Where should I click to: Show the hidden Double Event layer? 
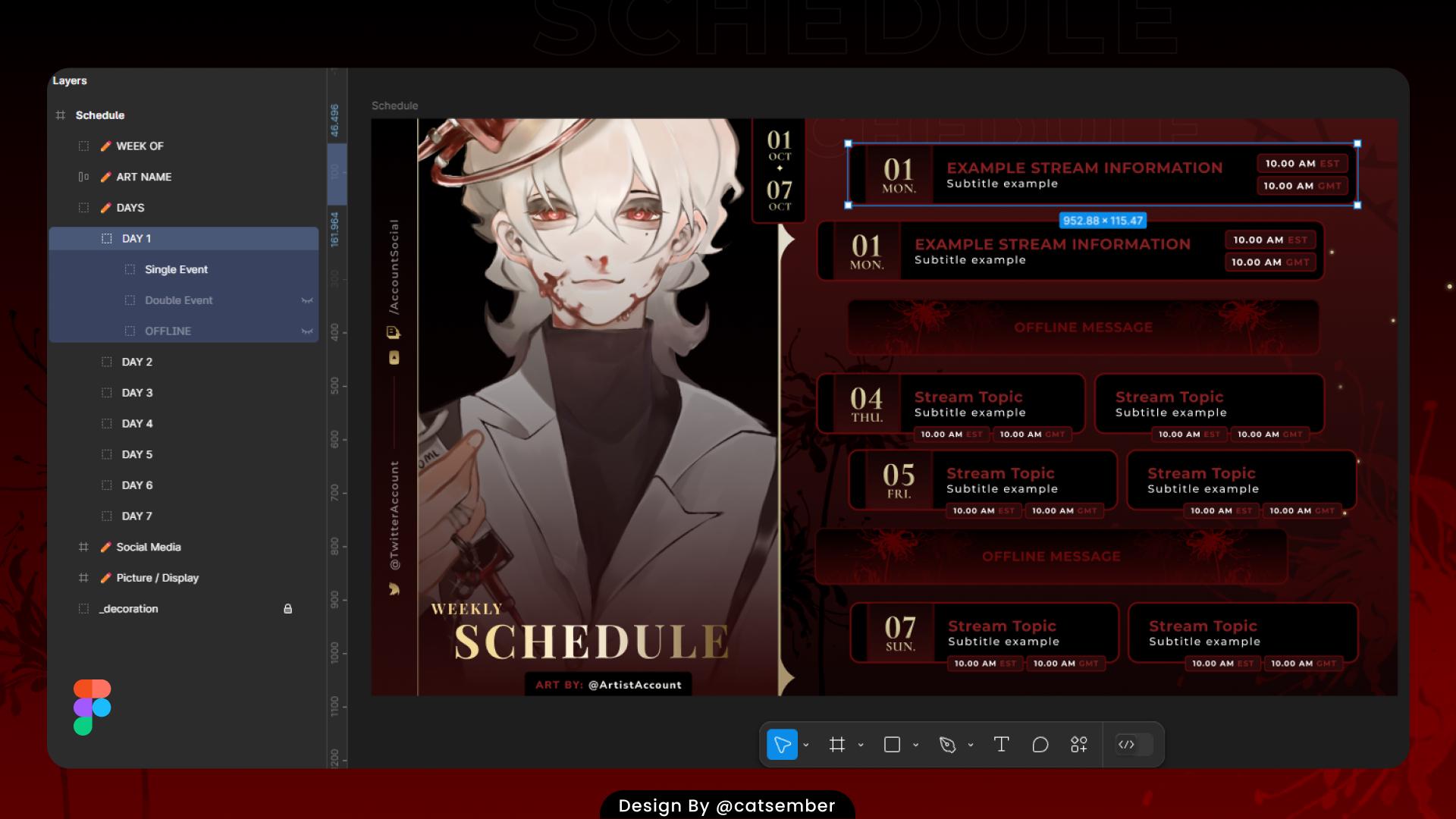[306, 300]
